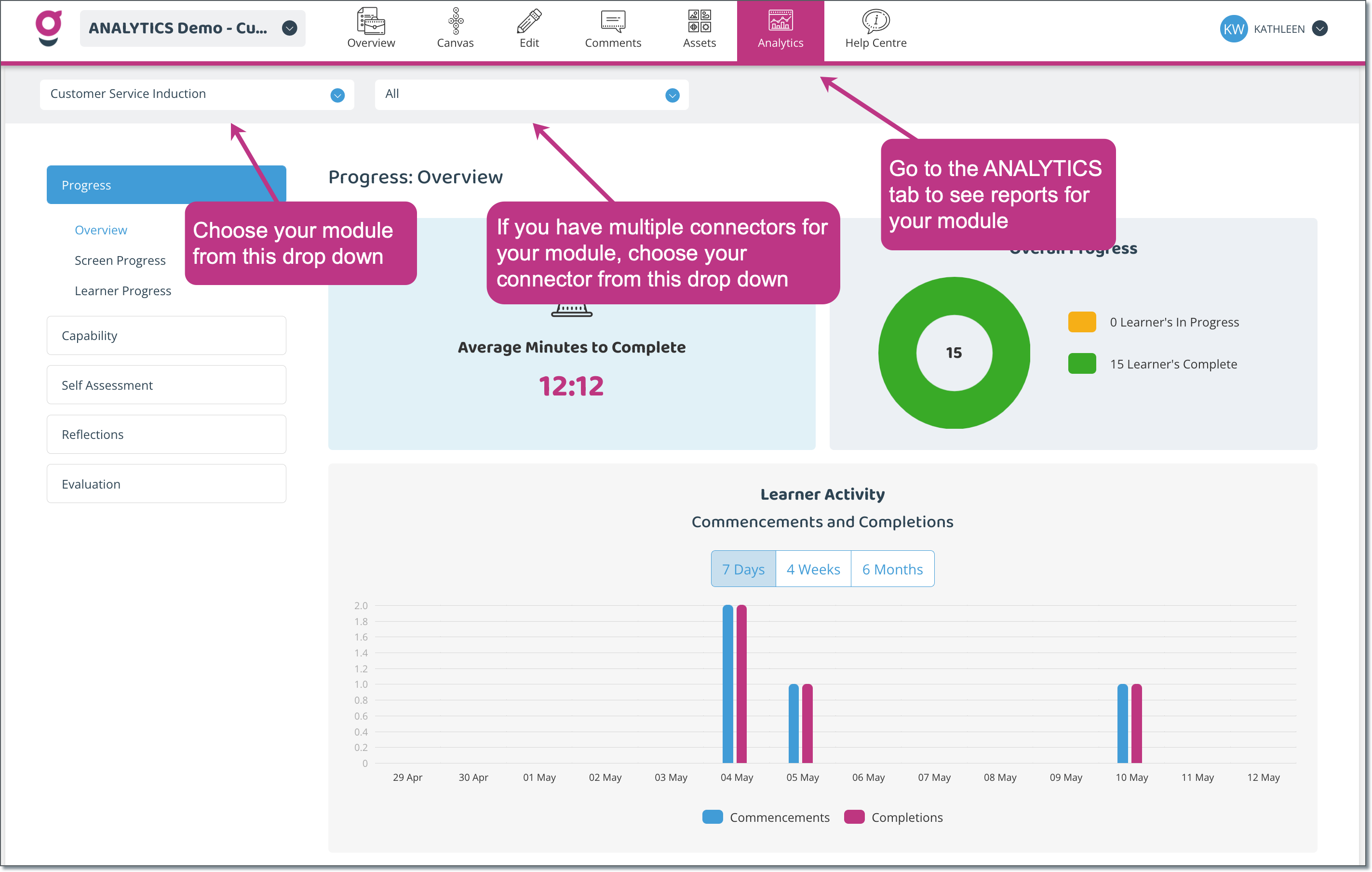Toggle the Commencements legend series
Image resolution: width=1372 pixels, height=872 pixels.
click(x=766, y=817)
